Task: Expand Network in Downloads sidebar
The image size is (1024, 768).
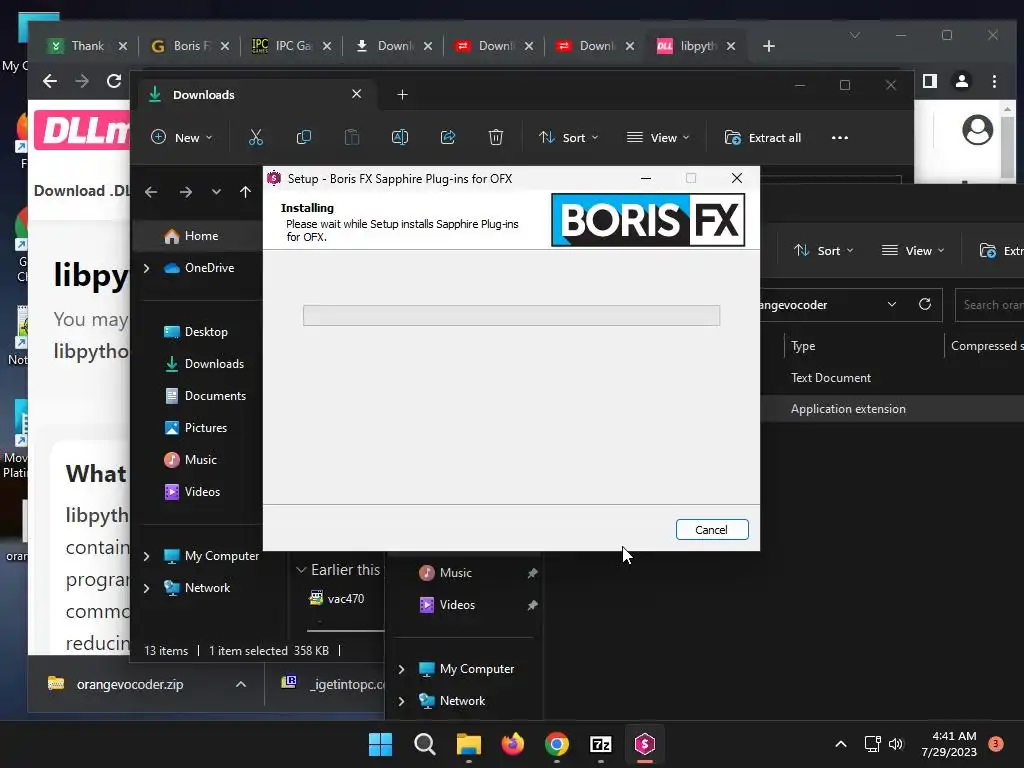Action: pyautogui.click(x=146, y=588)
